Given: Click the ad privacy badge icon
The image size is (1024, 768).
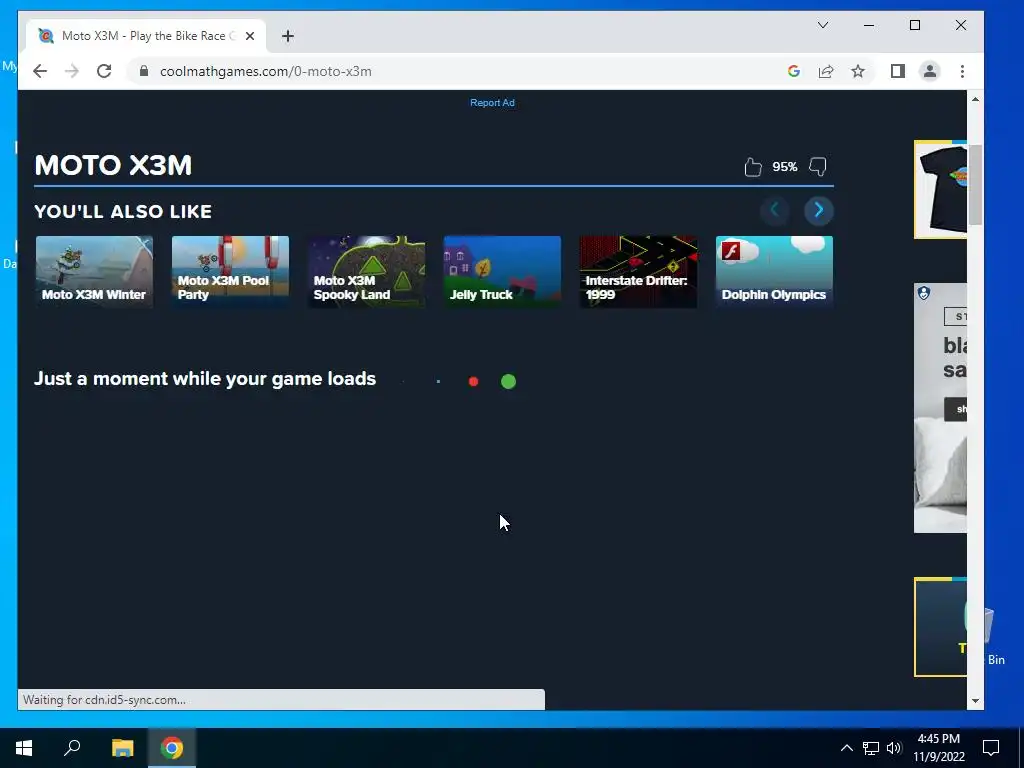Looking at the screenshot, I should pyautogui.click(x=923, y=293).
